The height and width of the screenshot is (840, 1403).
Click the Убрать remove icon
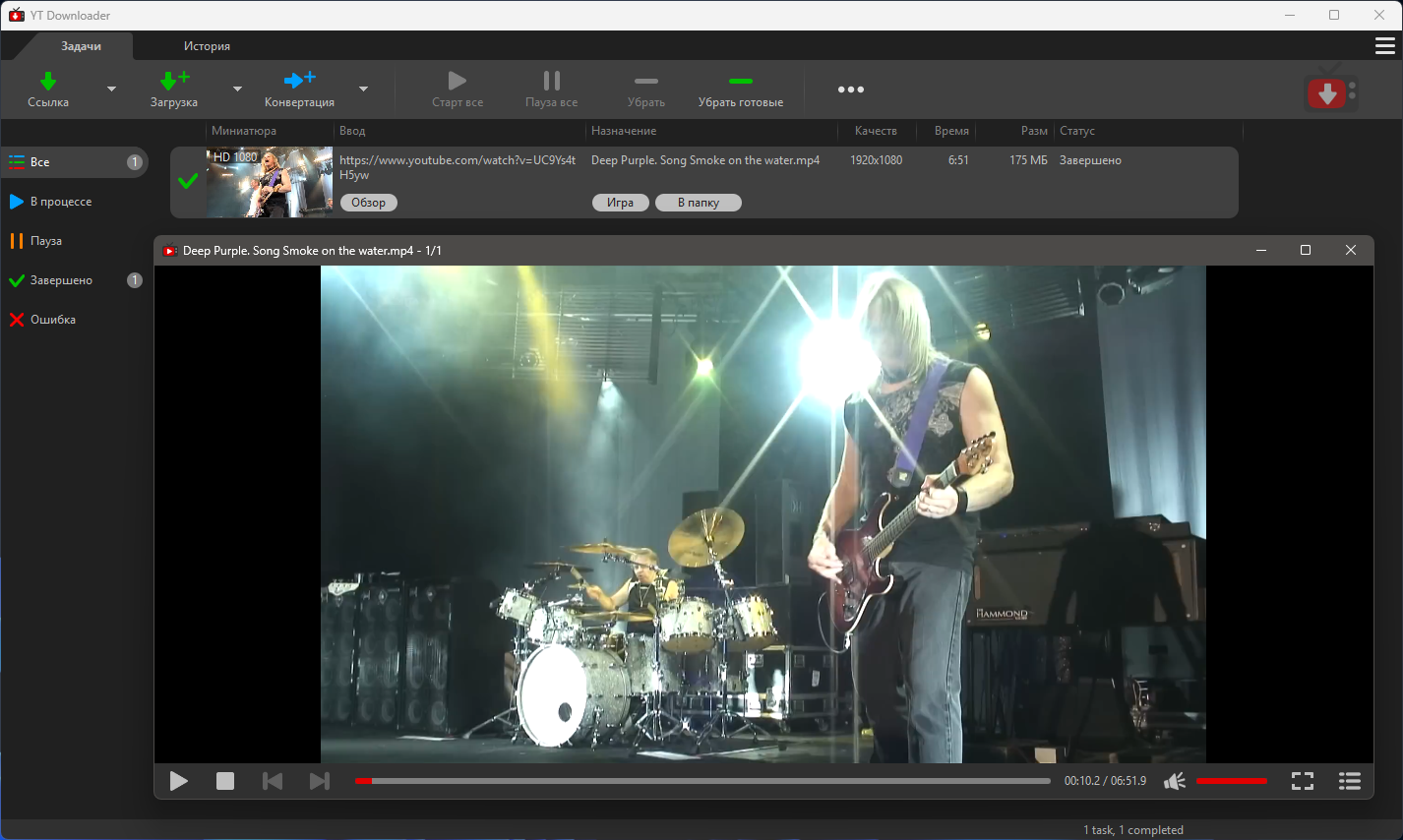coord(646,81)
